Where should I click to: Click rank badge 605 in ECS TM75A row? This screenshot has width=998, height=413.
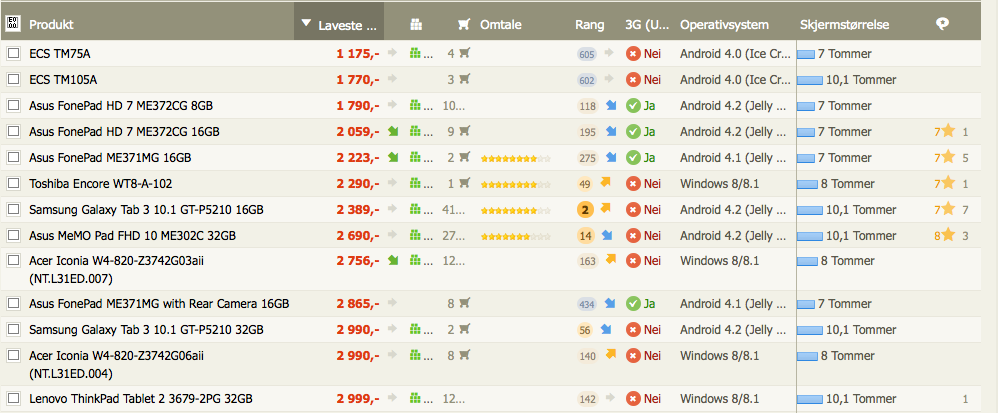tap(587, 54)
